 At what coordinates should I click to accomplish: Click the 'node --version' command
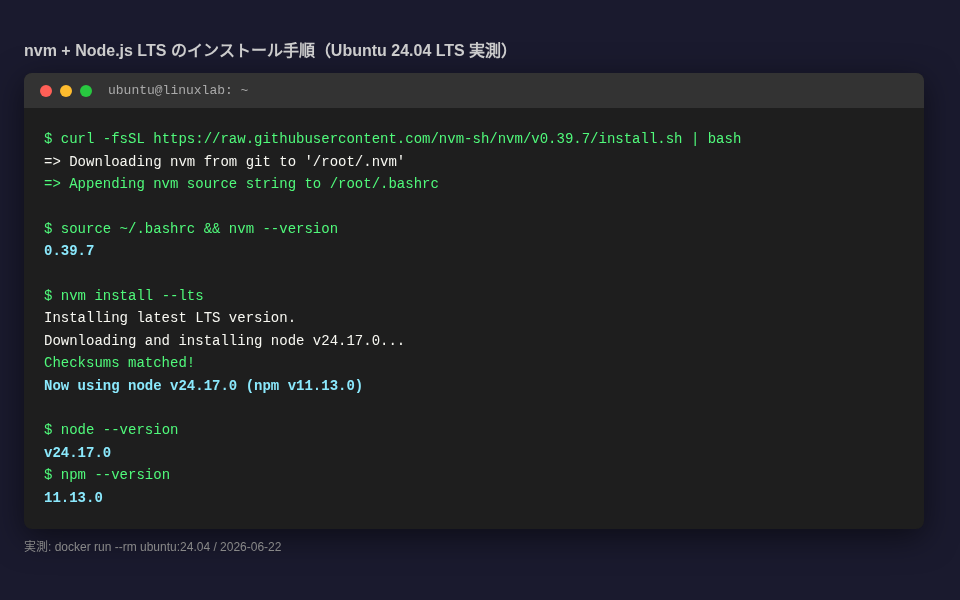coord(111,430)
